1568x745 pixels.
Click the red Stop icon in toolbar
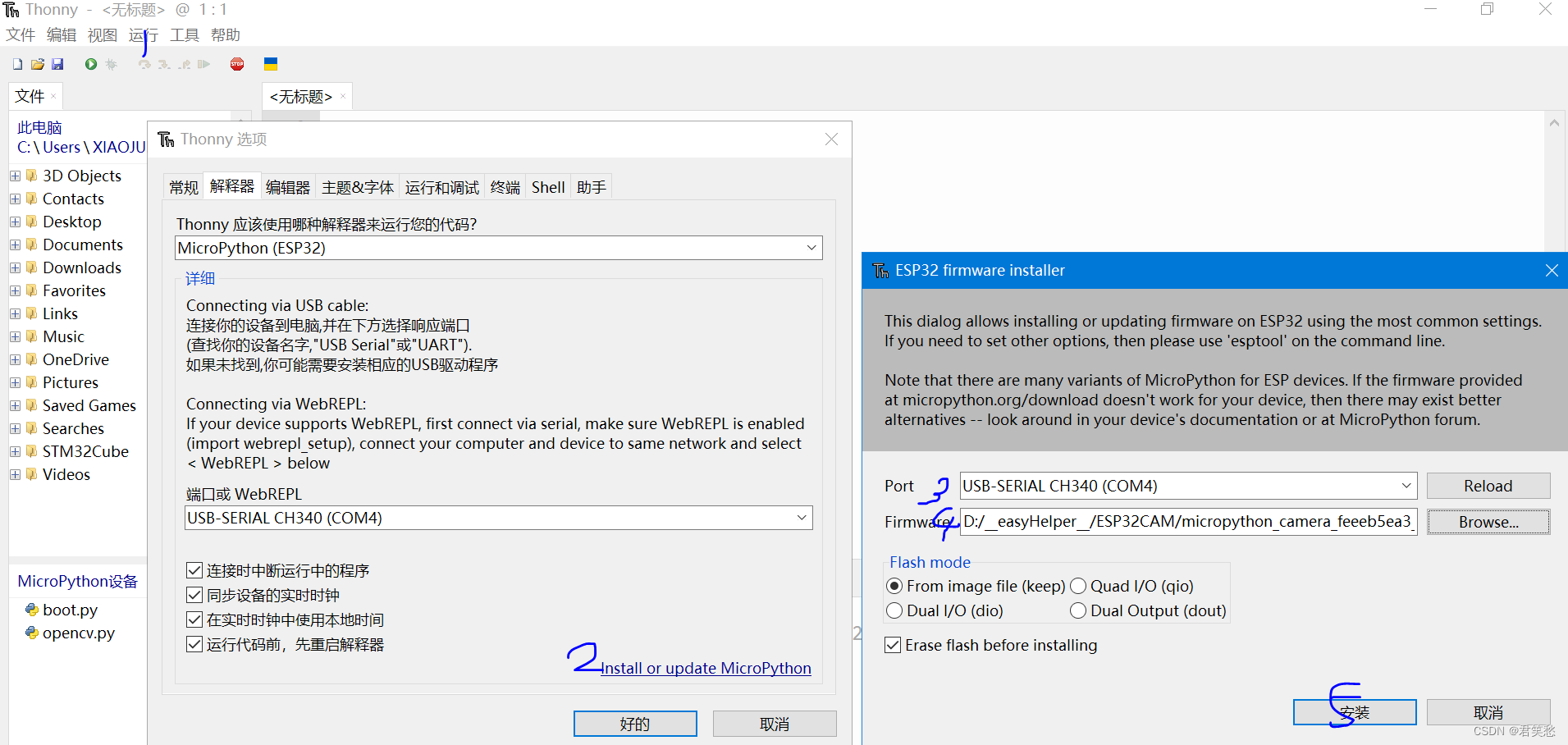tap(237, 64)
